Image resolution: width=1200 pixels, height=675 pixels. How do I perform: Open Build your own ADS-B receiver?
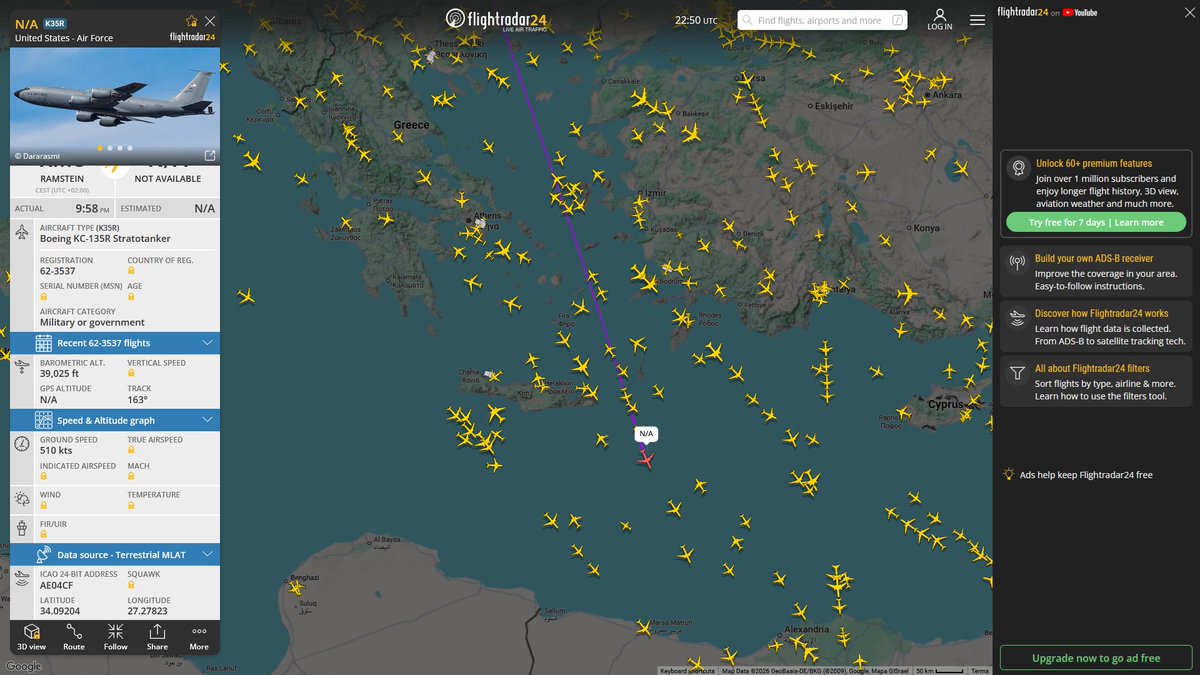1094,258
